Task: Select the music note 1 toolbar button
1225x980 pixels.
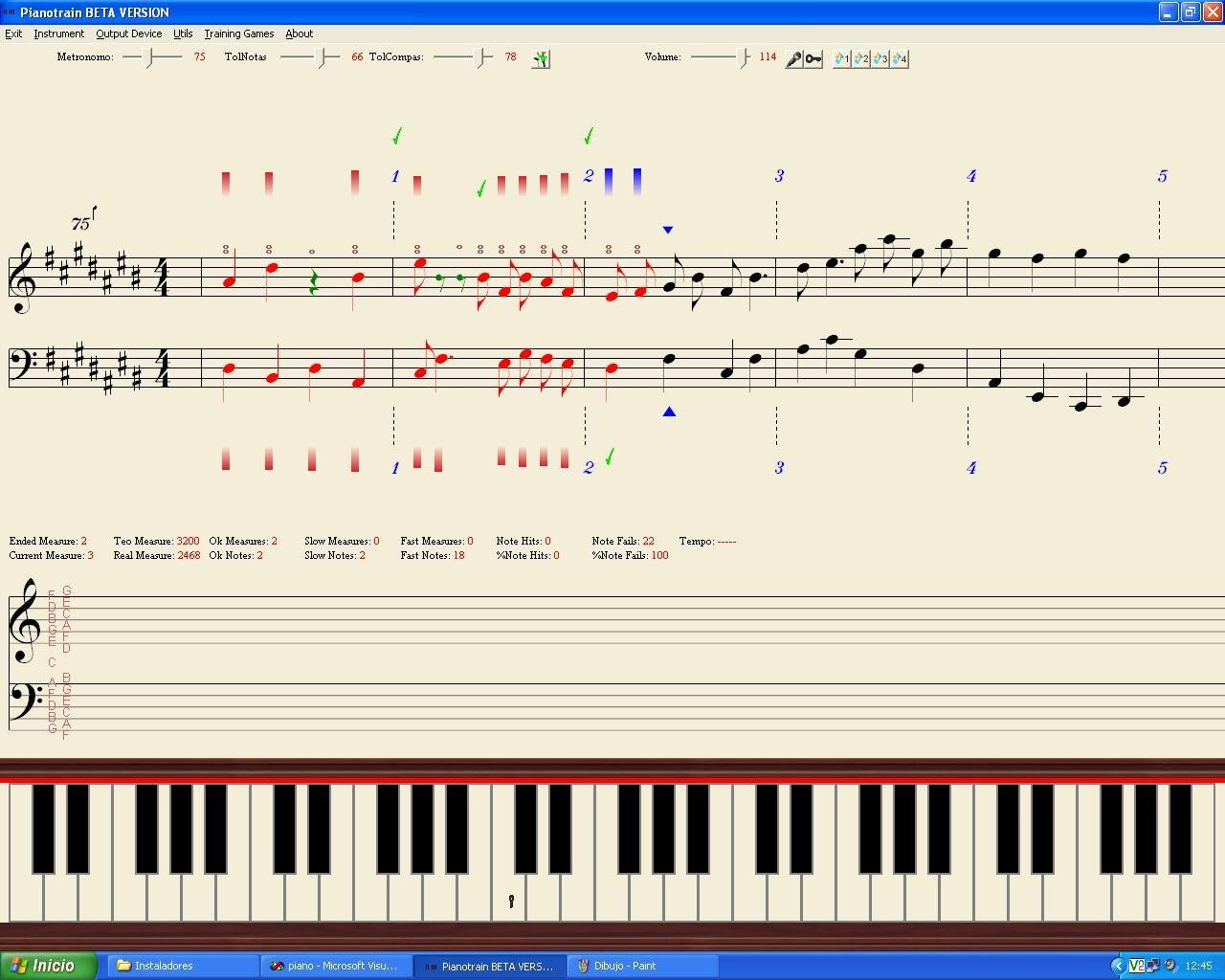Action: tap(842, 58)
